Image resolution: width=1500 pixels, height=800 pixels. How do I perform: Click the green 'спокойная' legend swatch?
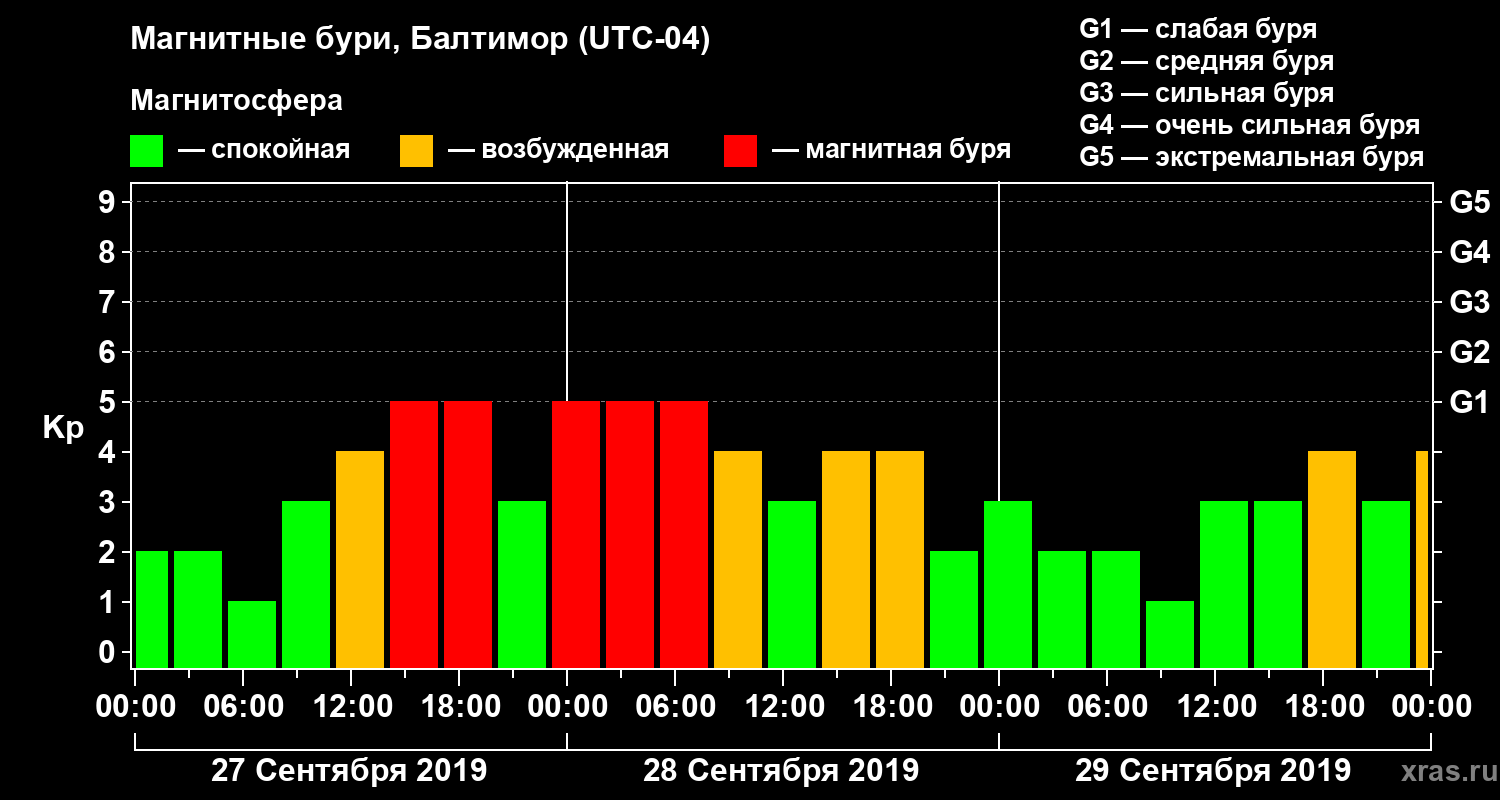pos(146,151)
